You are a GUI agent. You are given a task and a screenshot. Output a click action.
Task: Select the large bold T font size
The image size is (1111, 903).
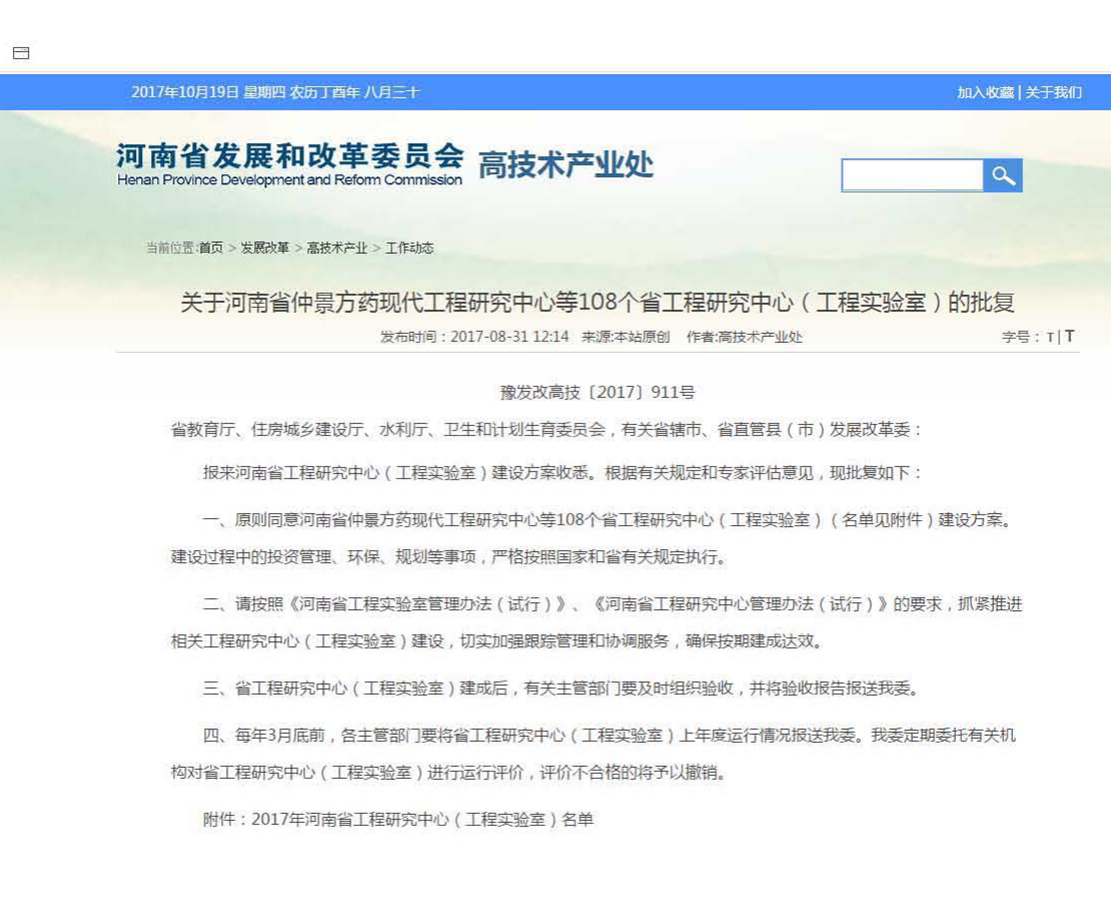point(1069,336)
